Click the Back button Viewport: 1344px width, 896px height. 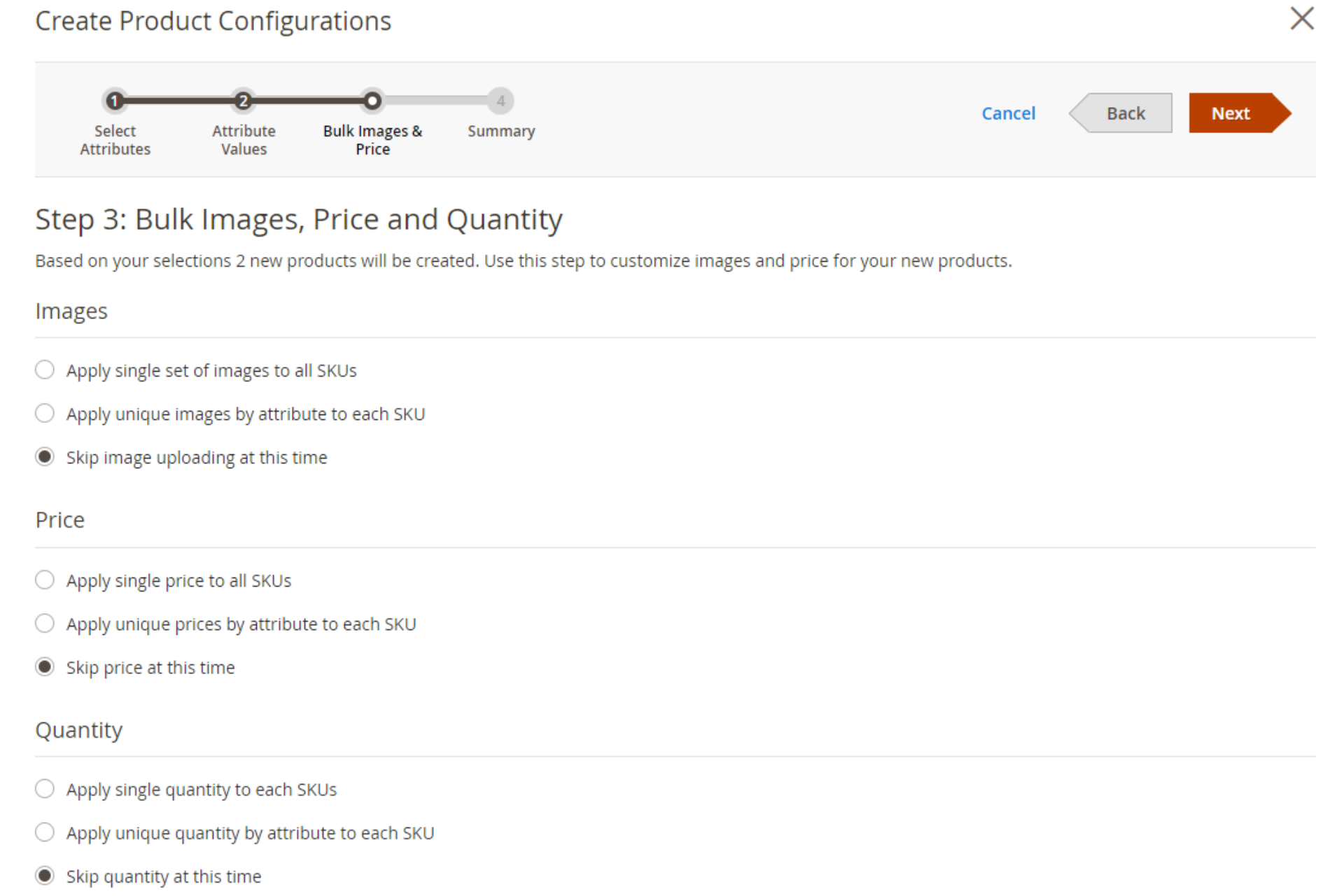pos(1124,113)
